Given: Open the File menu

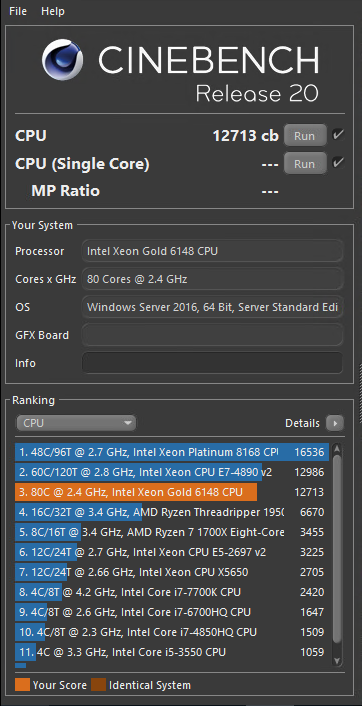Looking at the screenshot, I should [18, 11].
